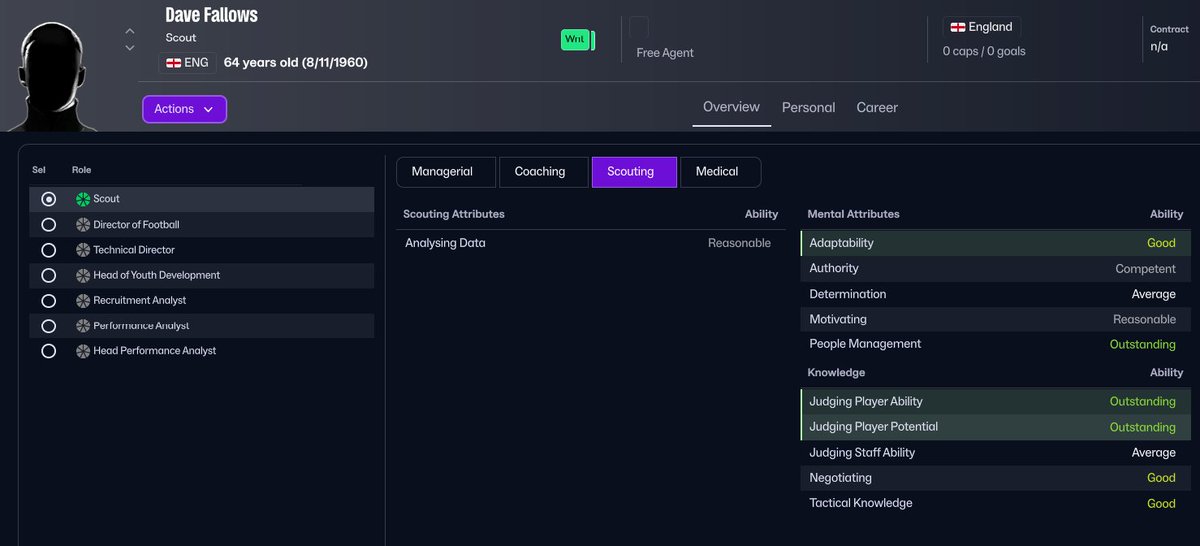This screenshot has width=1200, height=546.
Task: Click the Adaptability attribute row
Action: pyautogui.click(x=995, y=243)
